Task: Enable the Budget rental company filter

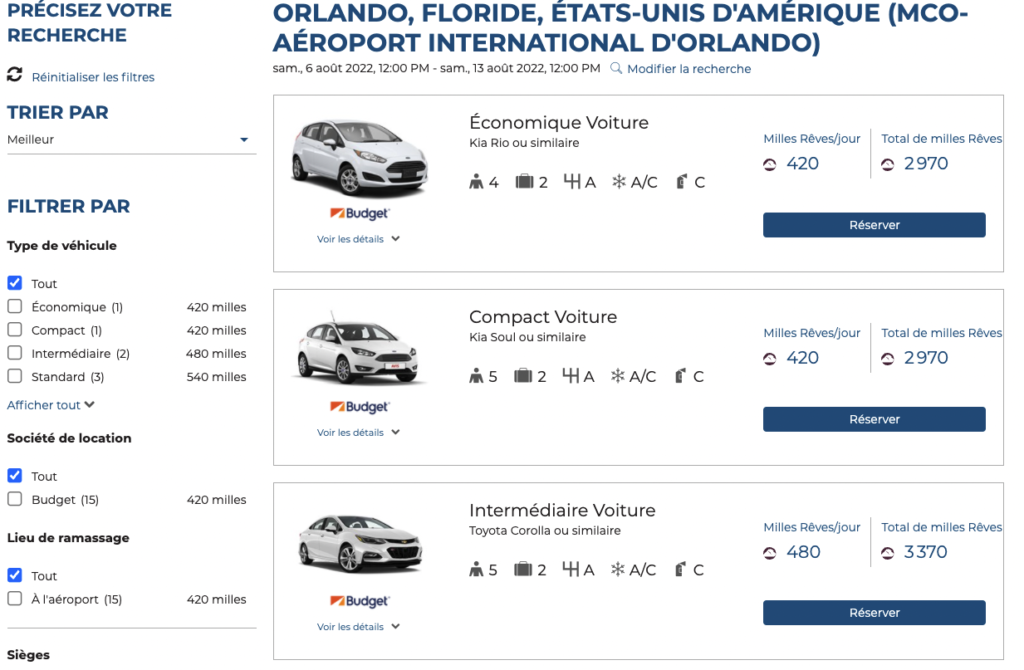Action: (x=13, y=500)
